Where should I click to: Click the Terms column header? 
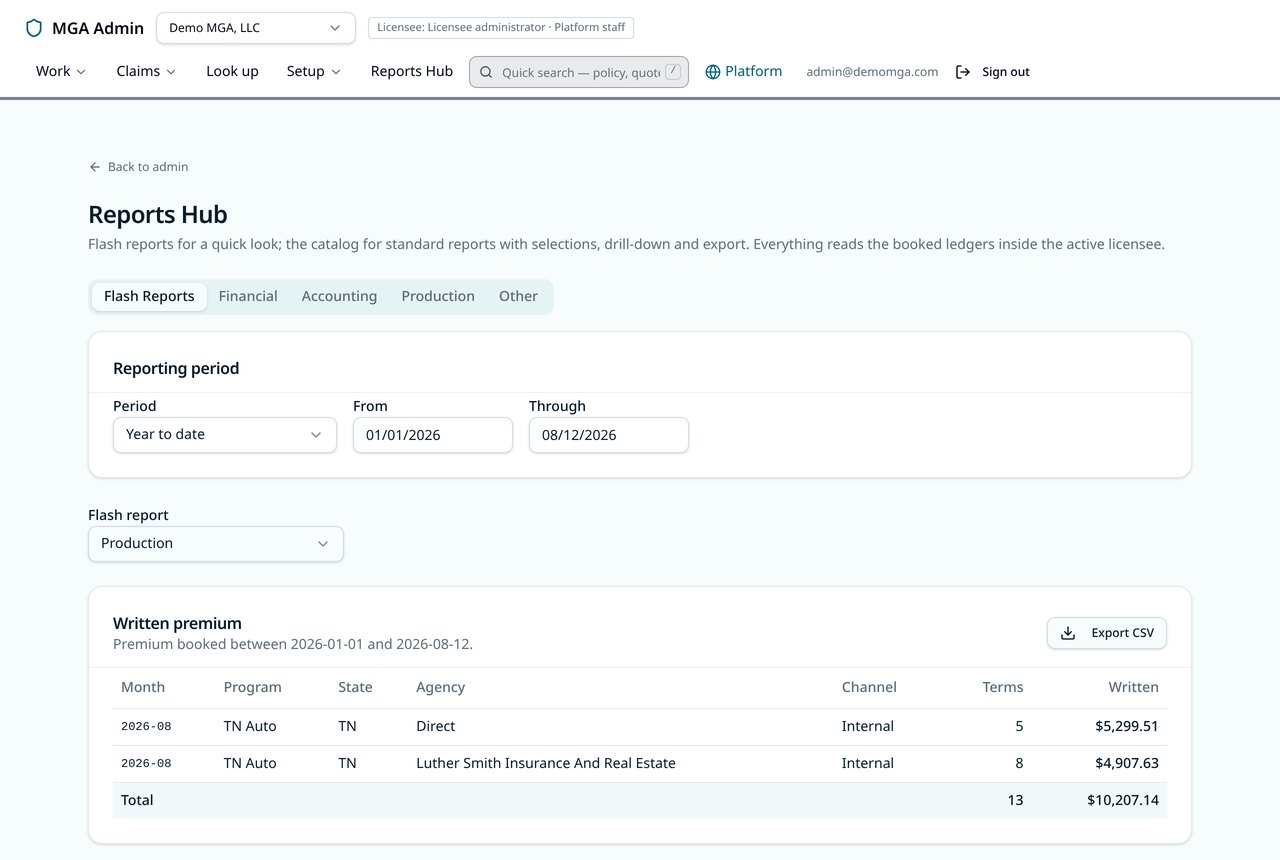coord(1003,688)
